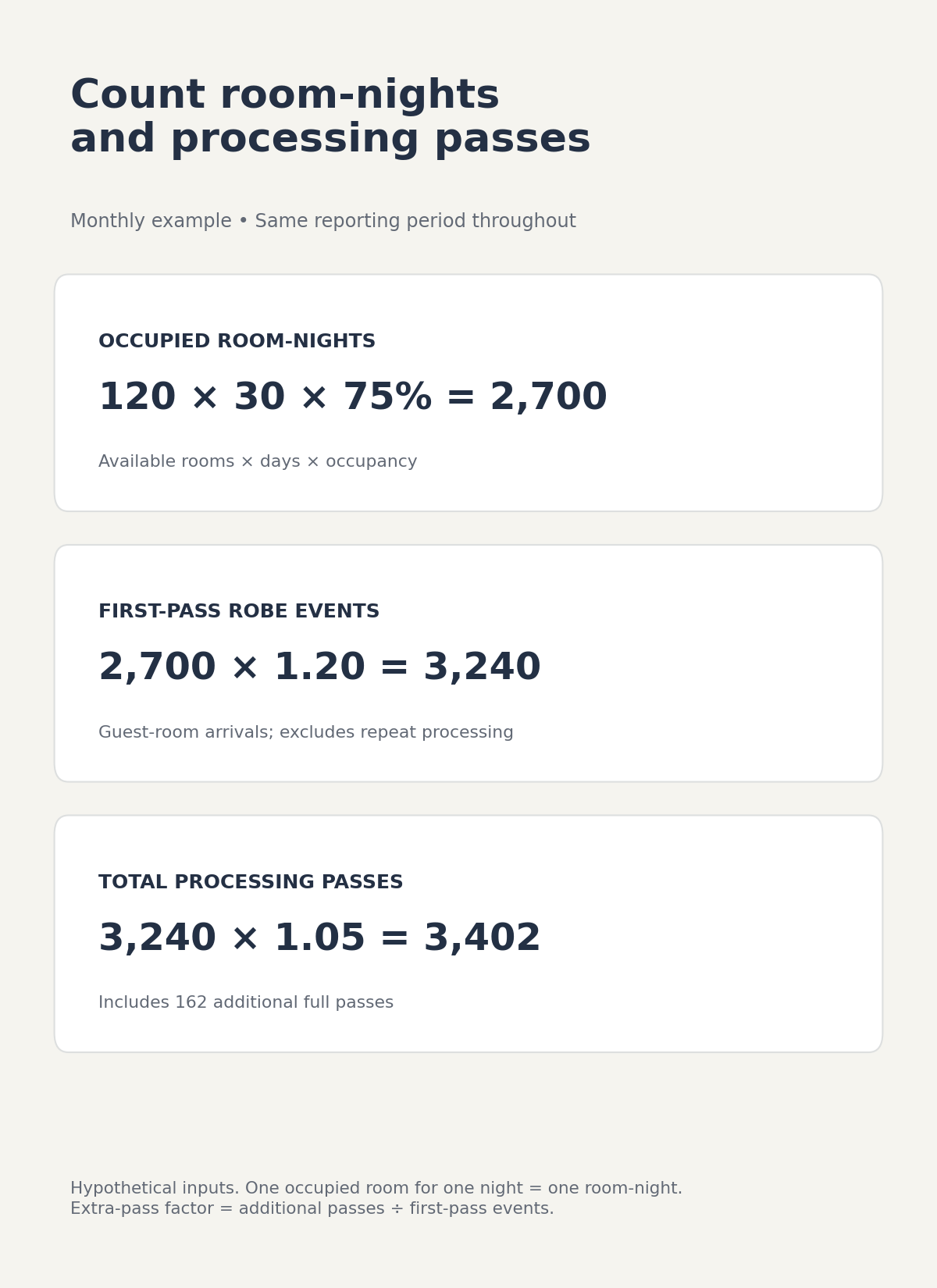This screenshot has height=1288, width=937.
Task: Click the 'Monthly example' subtitle text
Action: (x=151, y=222)
